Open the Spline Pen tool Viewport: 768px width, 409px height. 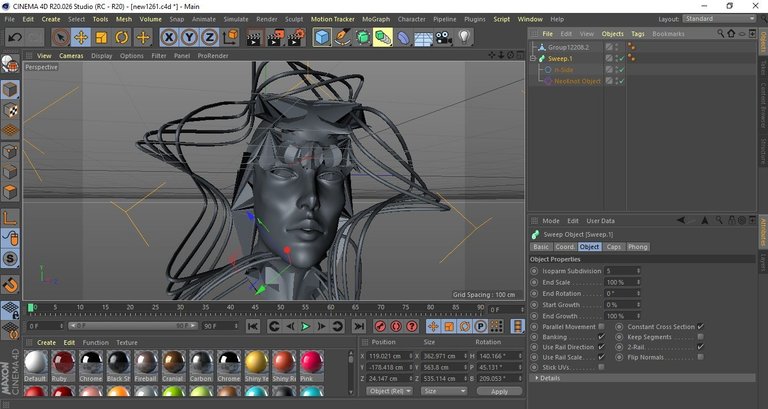pos(342,37)
